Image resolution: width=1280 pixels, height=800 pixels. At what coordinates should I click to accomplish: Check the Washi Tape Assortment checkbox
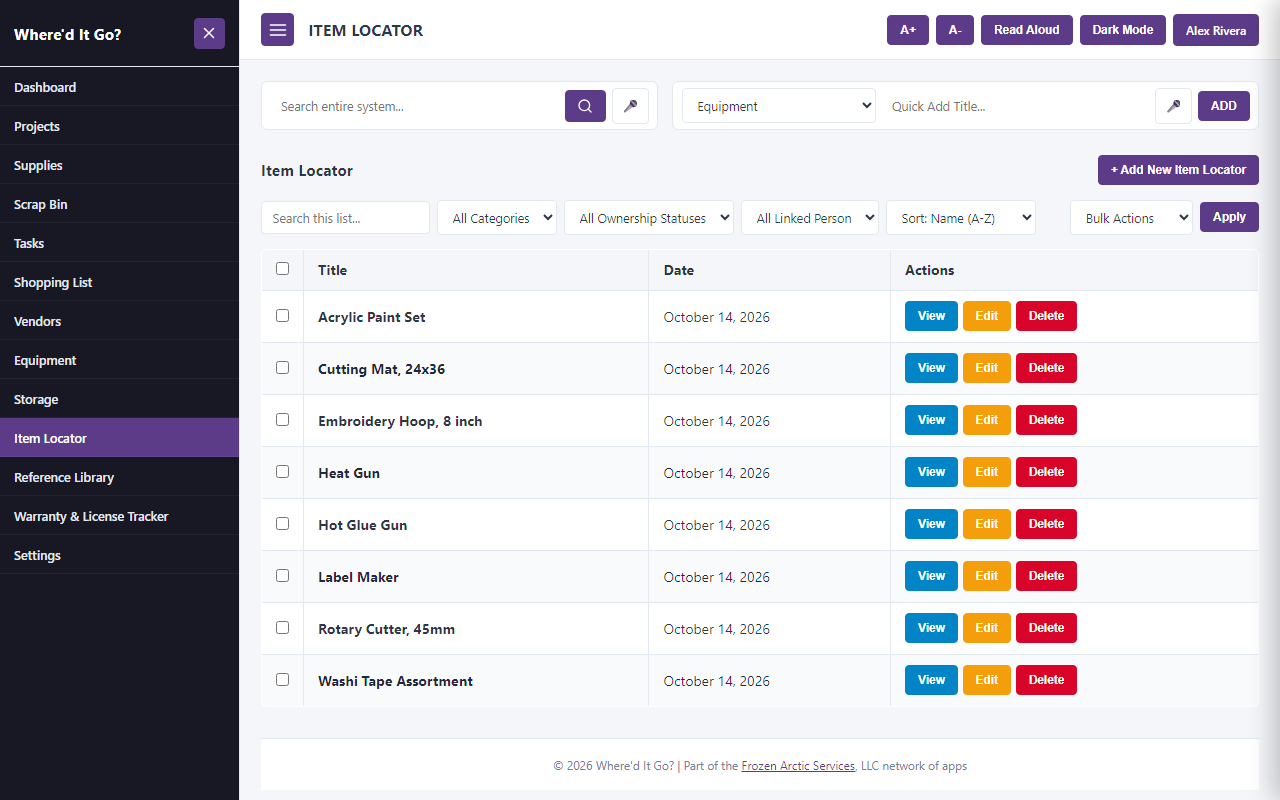coord(282,680)
